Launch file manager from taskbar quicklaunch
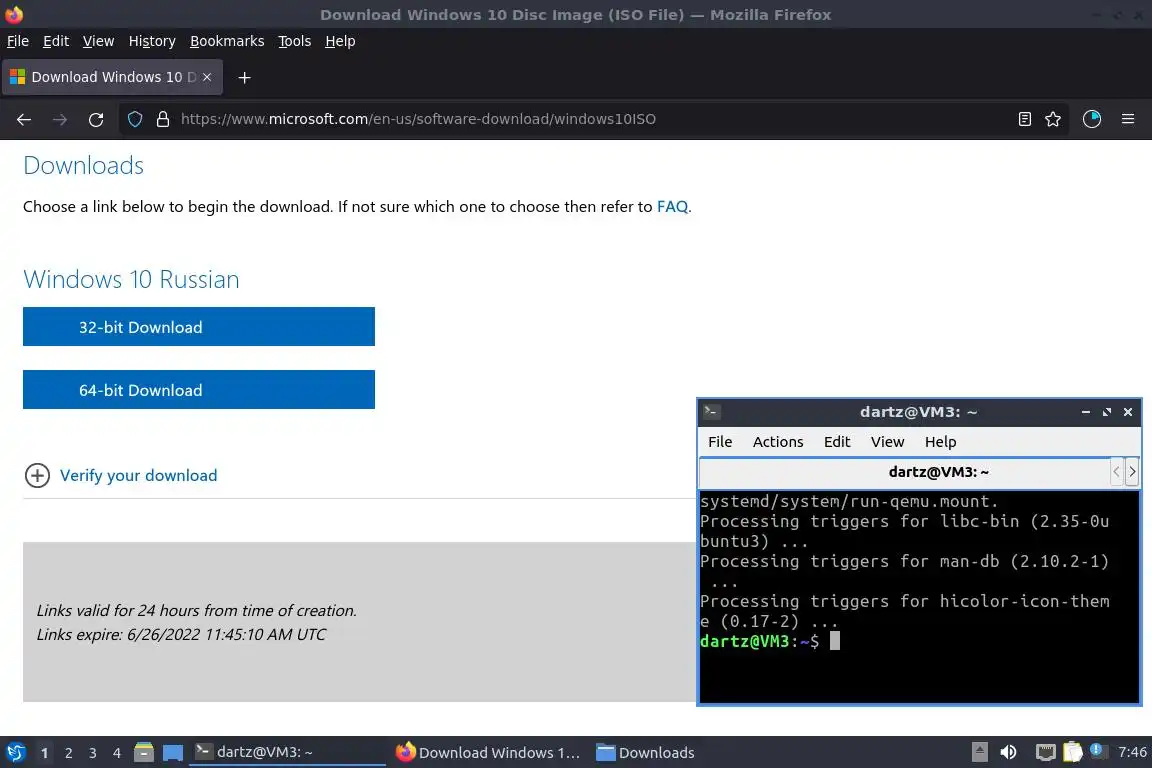 point(144,752)
